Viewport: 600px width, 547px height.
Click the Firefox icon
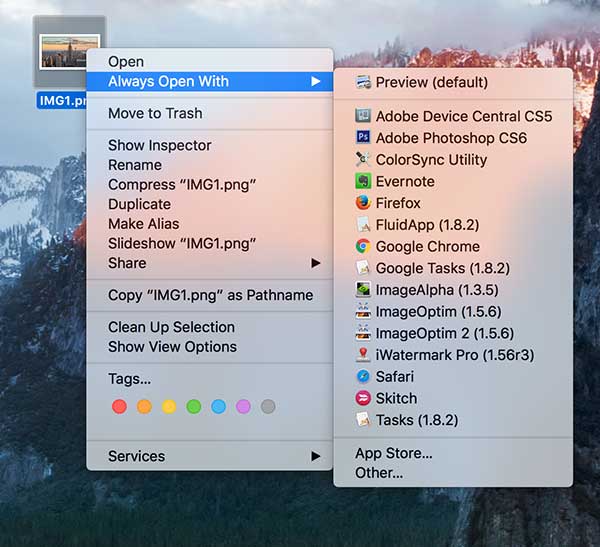(x=363, y=202)
